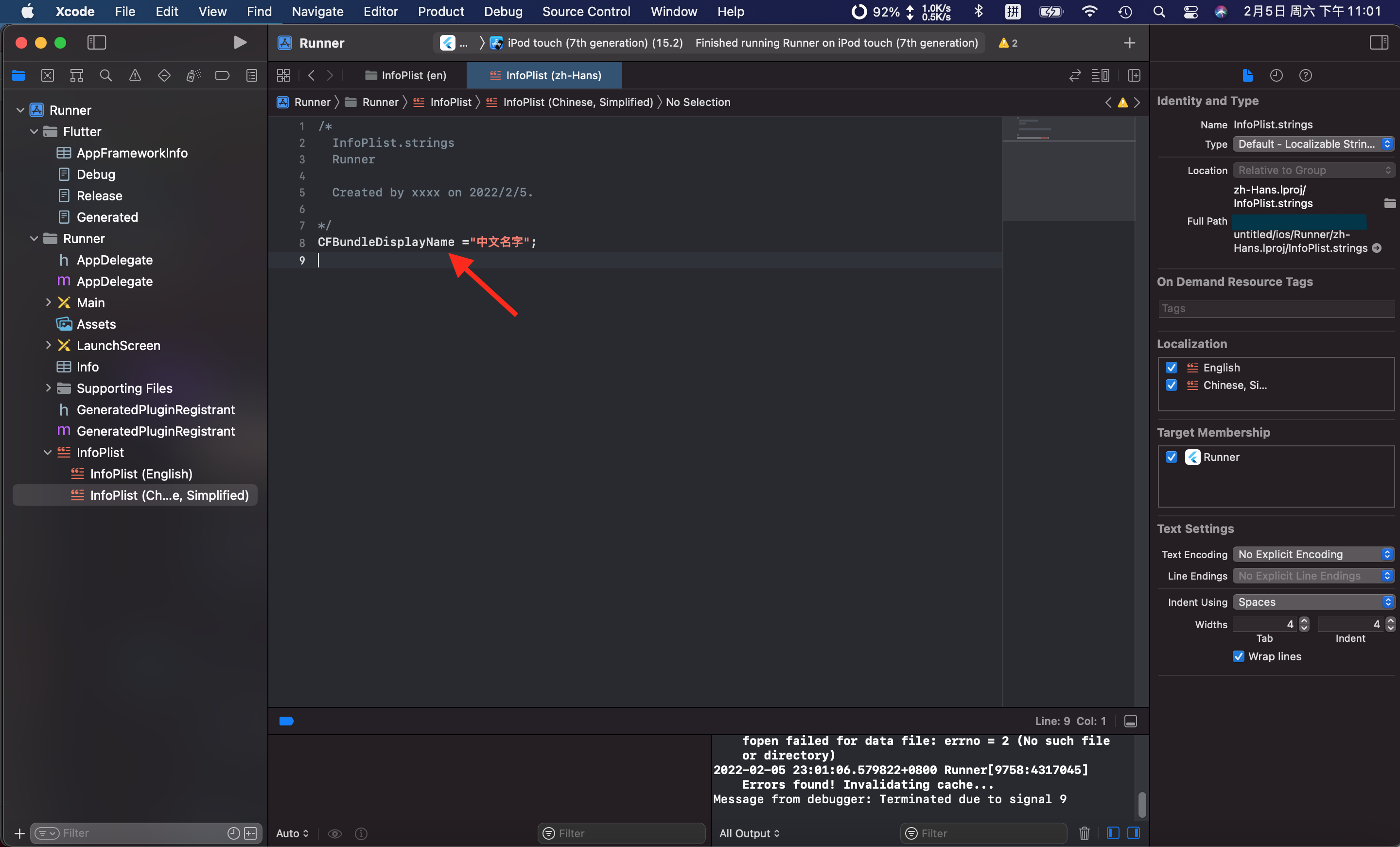Viewport: 1400px width, 847px height.
Task: Click the navigator Filter field
Action: (146, 833)
